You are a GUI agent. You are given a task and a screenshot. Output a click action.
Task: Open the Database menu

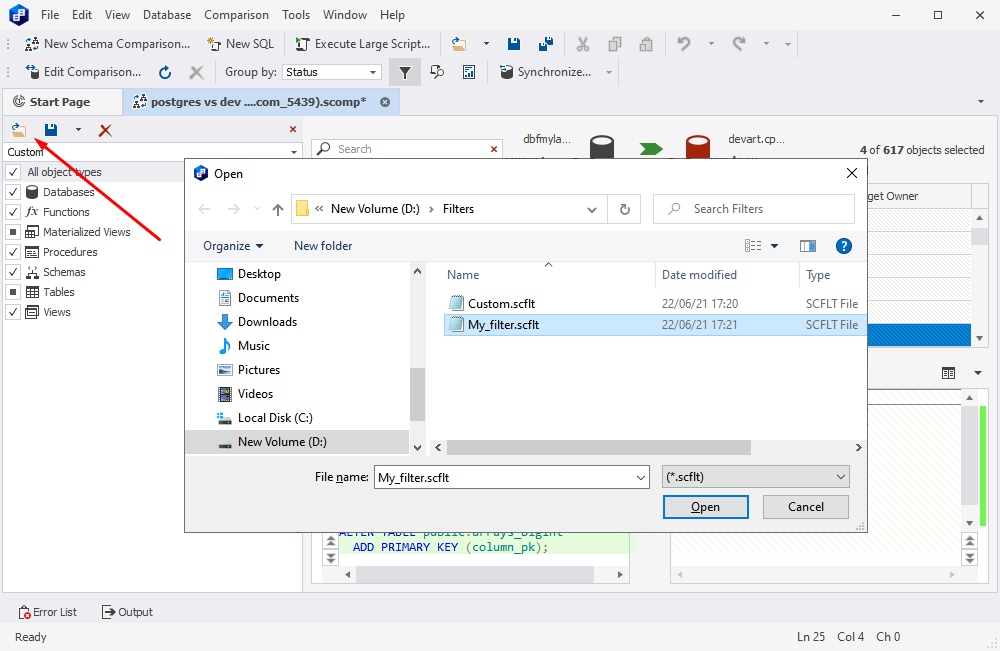click(167, 15)
